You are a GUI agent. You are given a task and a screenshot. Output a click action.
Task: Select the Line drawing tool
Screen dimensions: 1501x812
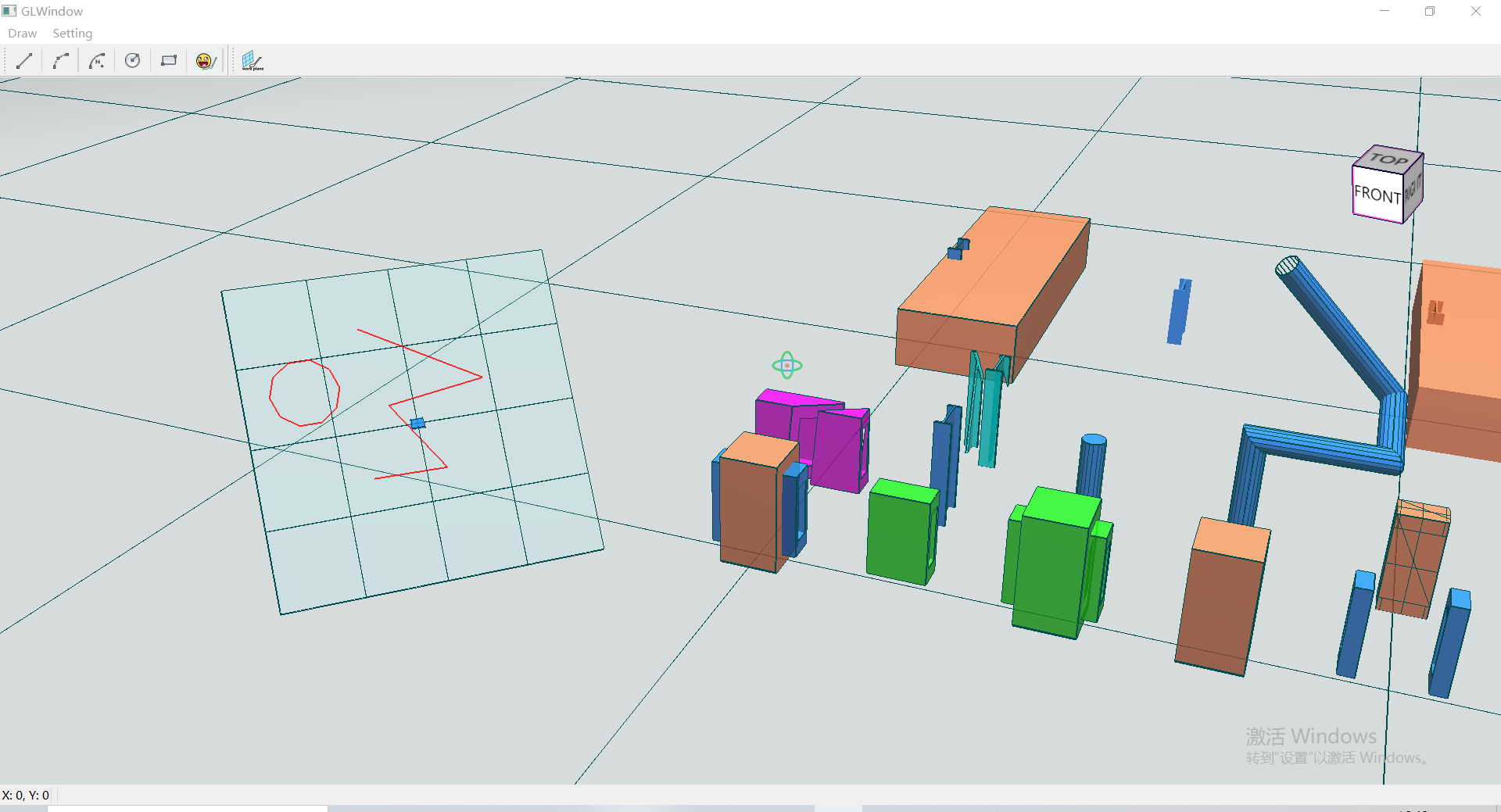point(24,61)
